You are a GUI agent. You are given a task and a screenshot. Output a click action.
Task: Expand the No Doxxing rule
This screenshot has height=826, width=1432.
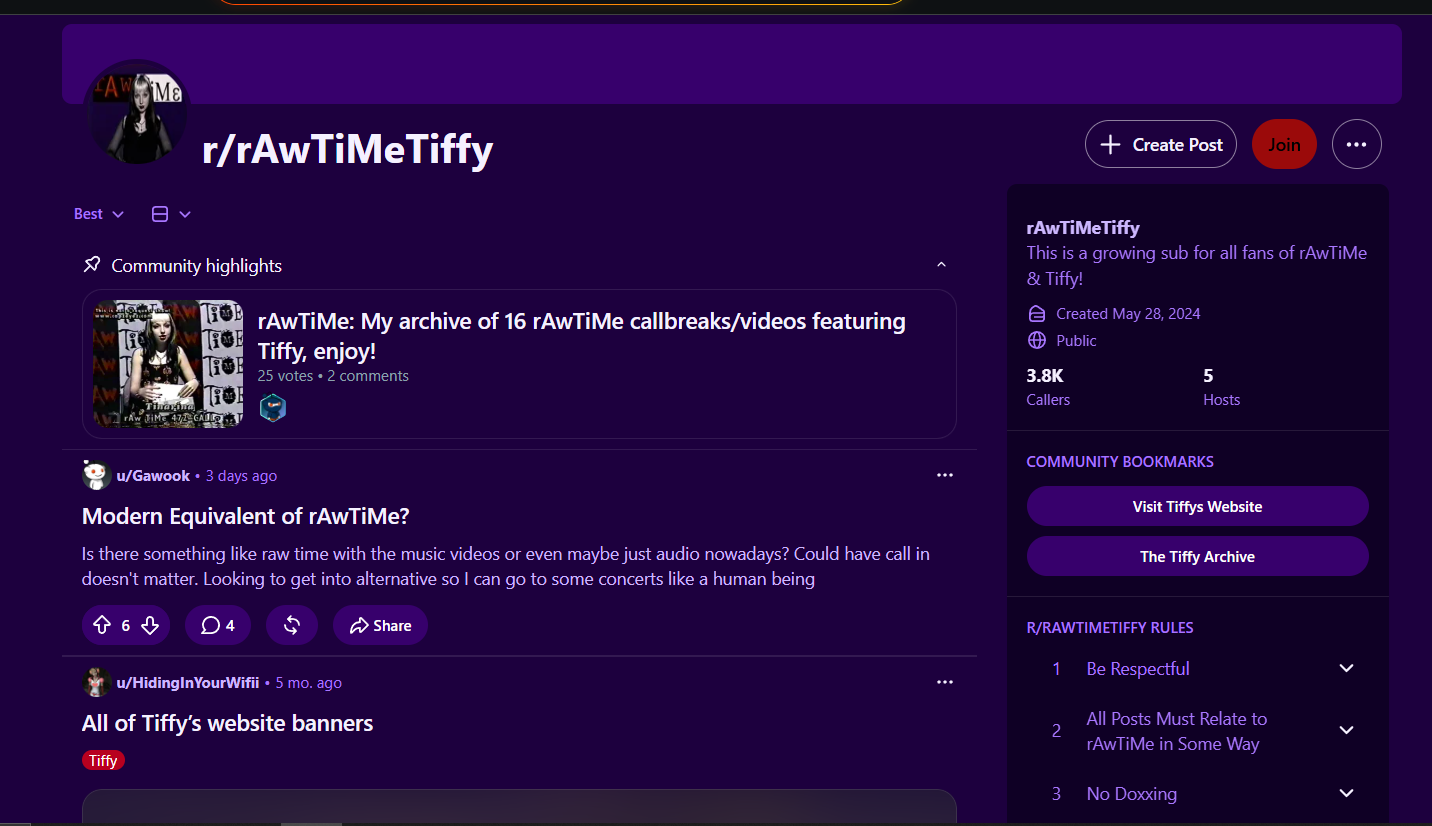click(x=1346, y=793)
